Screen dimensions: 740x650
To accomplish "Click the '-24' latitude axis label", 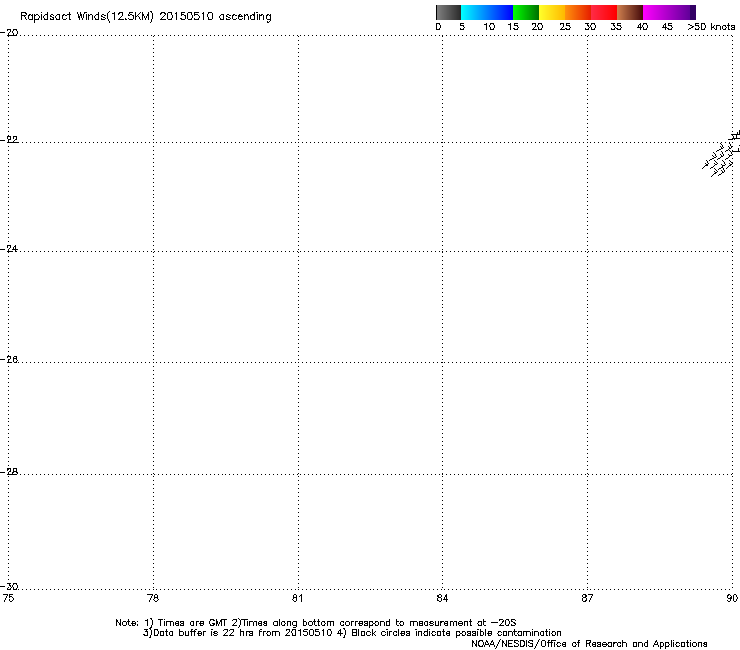I will point(9,249).
